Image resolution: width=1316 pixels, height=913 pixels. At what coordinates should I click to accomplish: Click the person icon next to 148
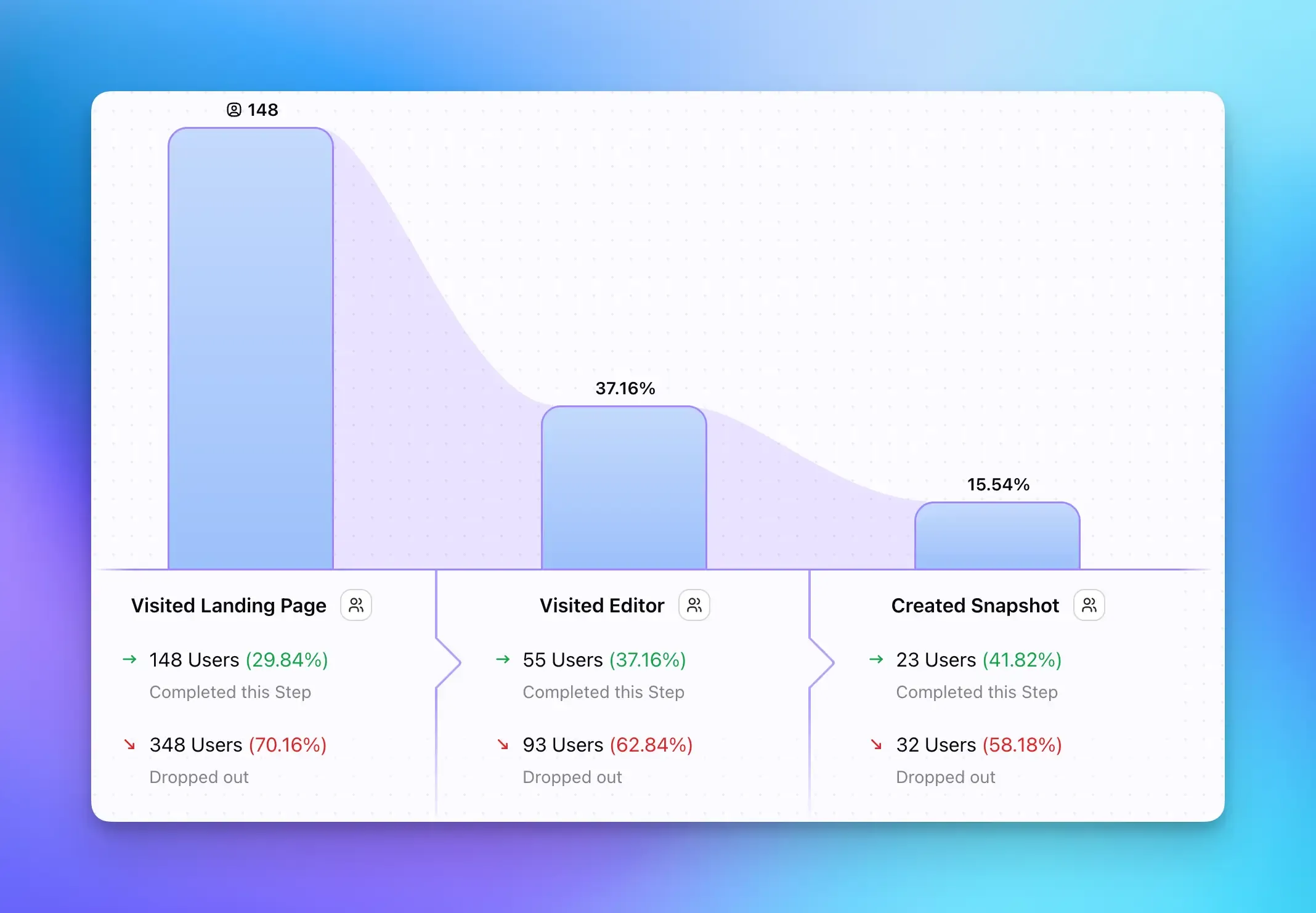[x=234, y=110]
